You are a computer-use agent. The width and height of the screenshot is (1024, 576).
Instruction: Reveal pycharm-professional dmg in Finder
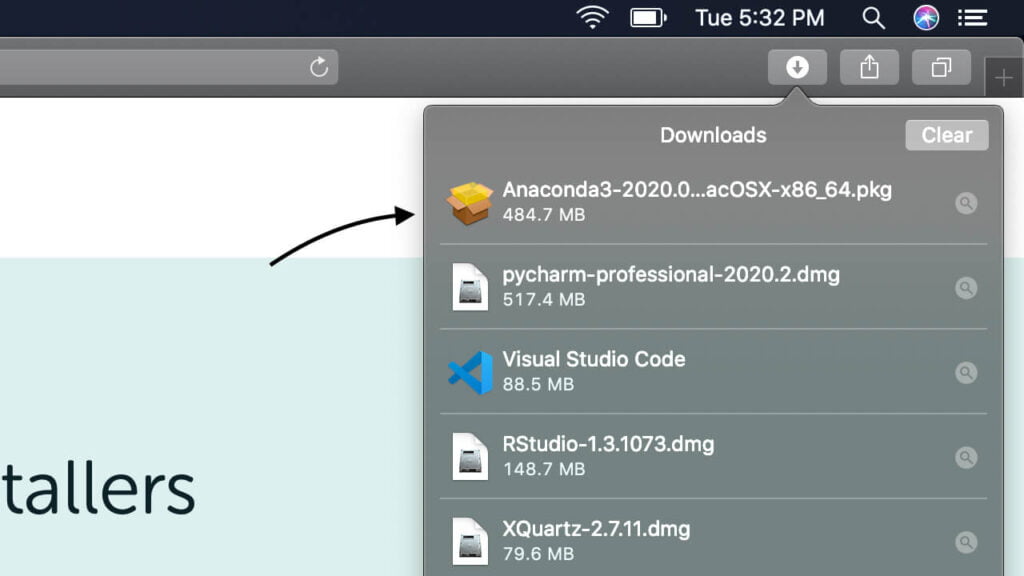(966, 288)
